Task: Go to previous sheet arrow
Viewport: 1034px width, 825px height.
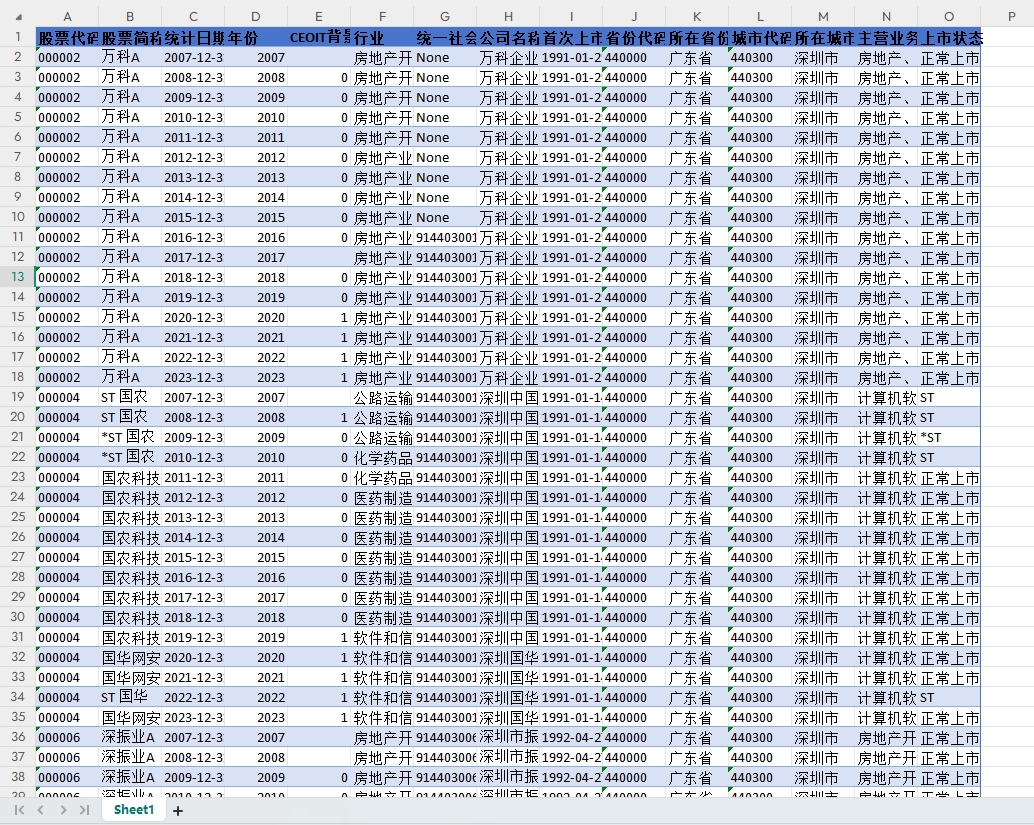Action: tap(40, 810)
